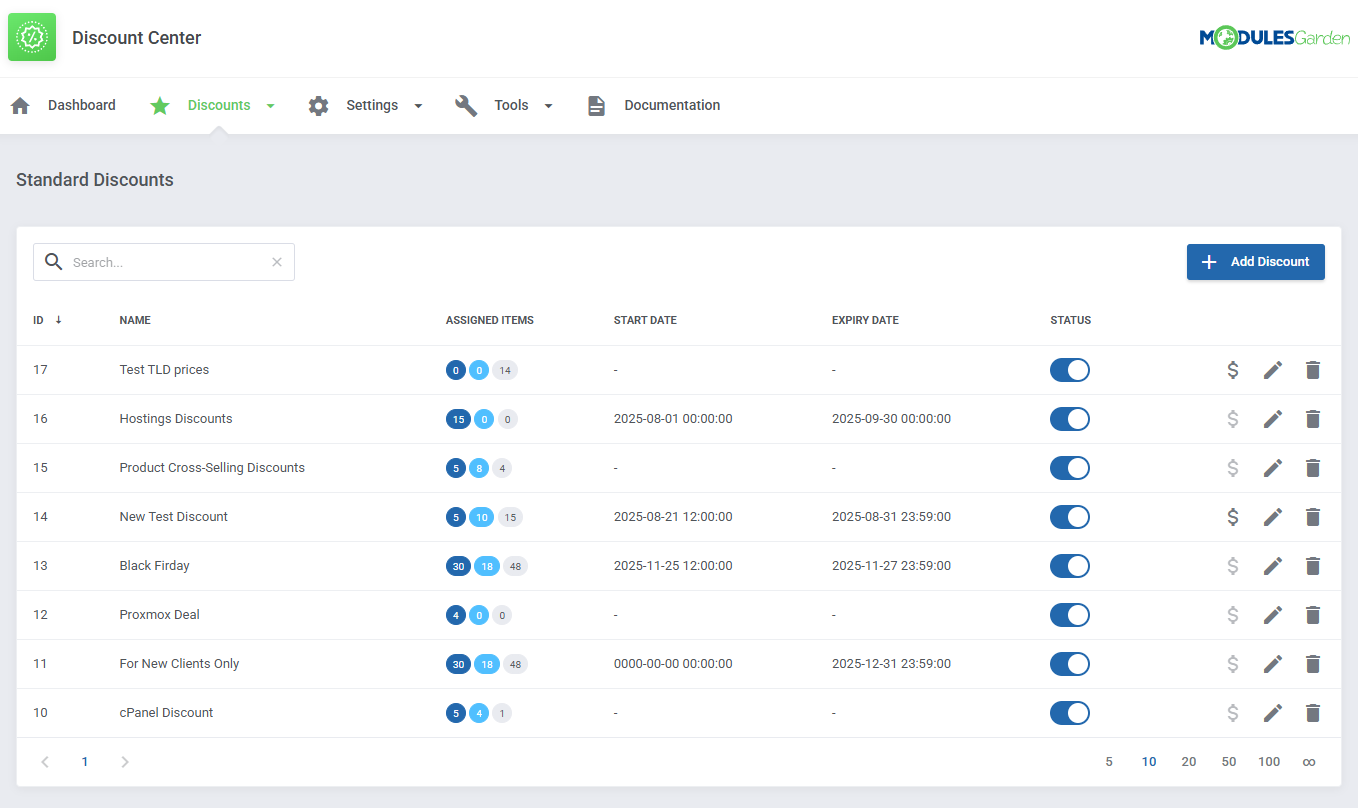Edit the For New Clients Only discount
1358x808 pixels.
[x=1272, y=664]
